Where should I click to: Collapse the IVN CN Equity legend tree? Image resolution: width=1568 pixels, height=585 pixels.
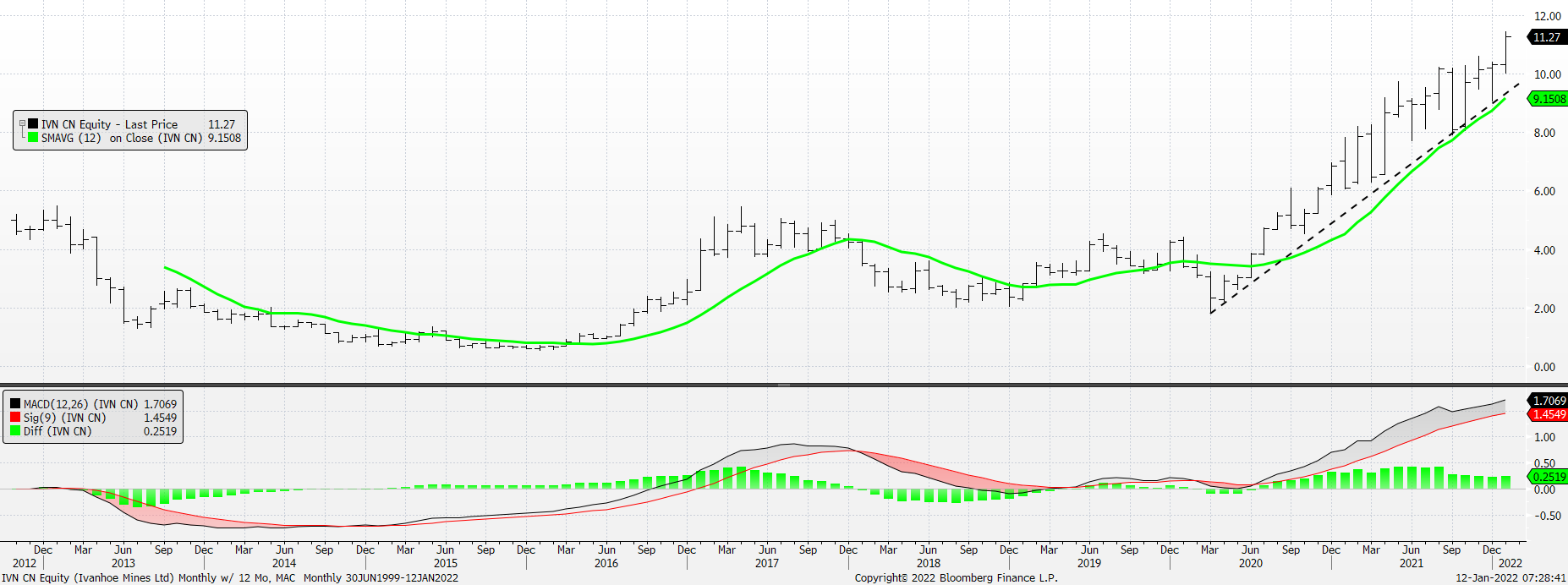[23, 124]
